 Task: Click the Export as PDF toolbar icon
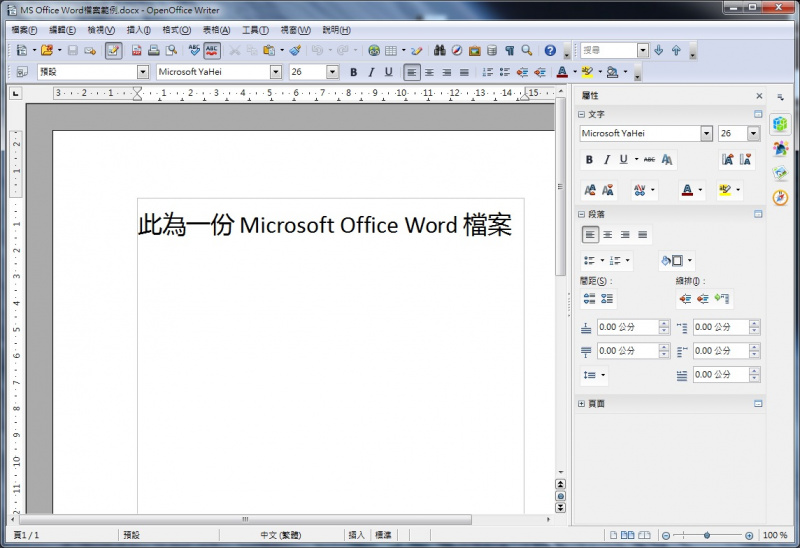pos(136,50)
